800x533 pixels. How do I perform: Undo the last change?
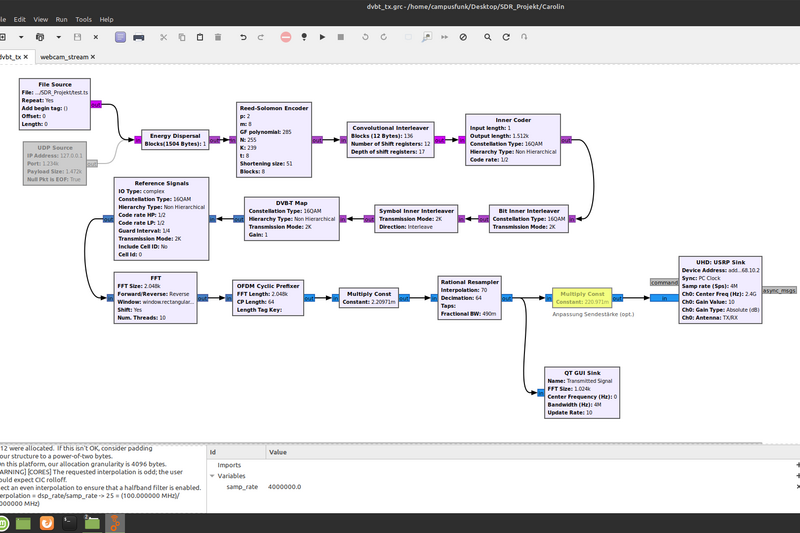click(243, 37)
